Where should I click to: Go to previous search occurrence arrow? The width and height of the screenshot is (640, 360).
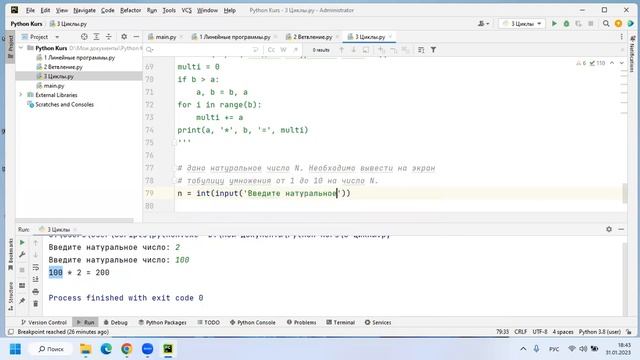pyautogui.click(x=341, y=50)
